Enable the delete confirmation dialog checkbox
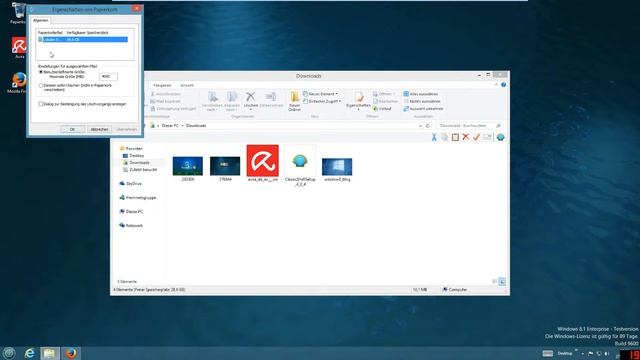Viewport: 640px width, 360px height. click(x=41, y=104)
